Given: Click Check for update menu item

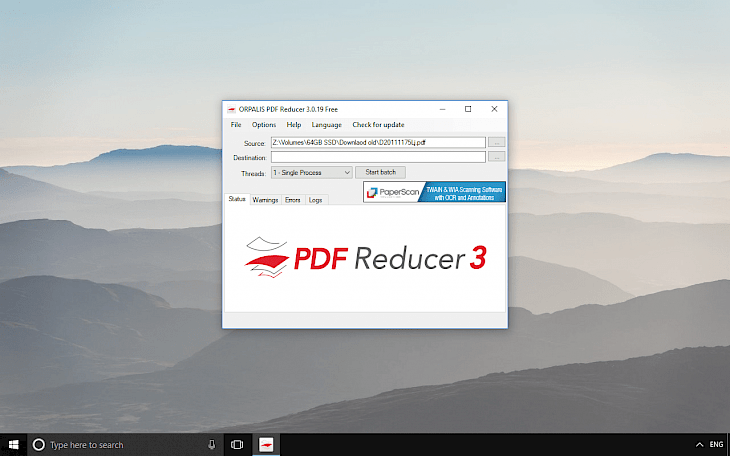Looking at the screenshot, I should [378, 125].
